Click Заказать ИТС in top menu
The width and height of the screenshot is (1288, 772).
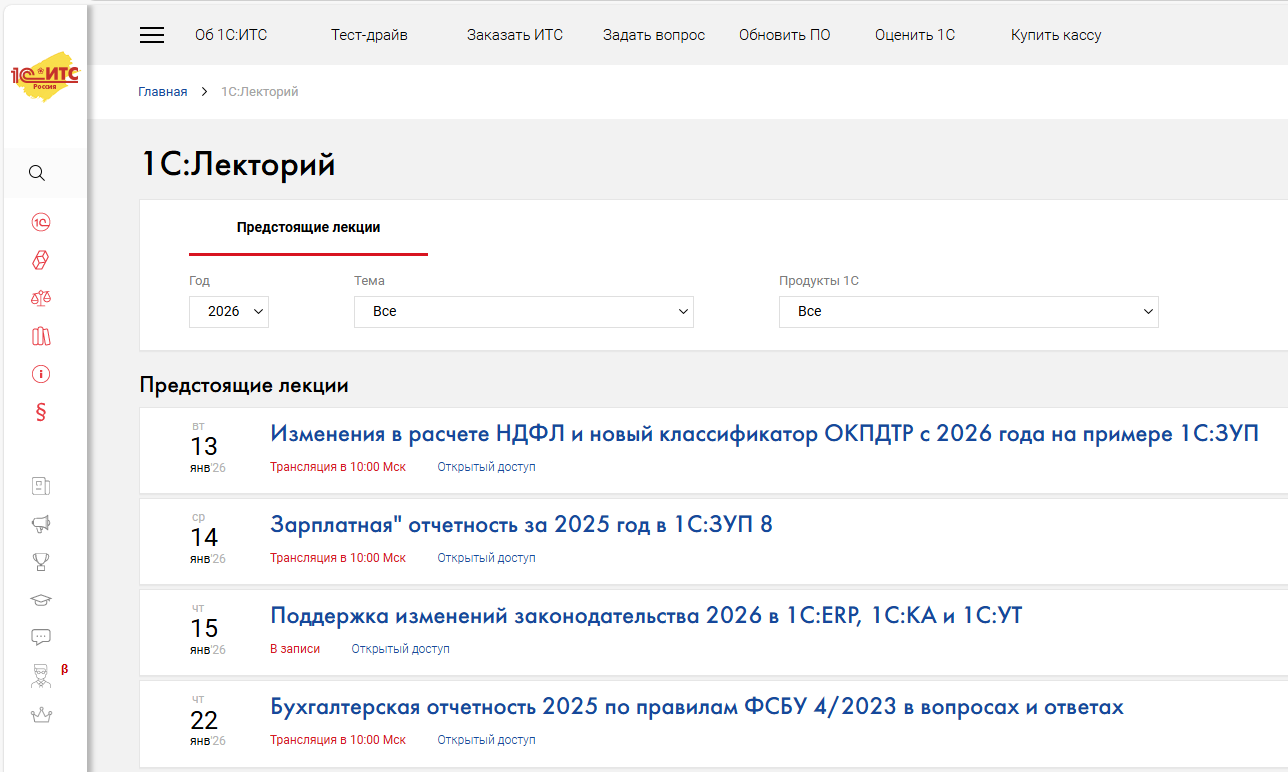tap(514, 35)
